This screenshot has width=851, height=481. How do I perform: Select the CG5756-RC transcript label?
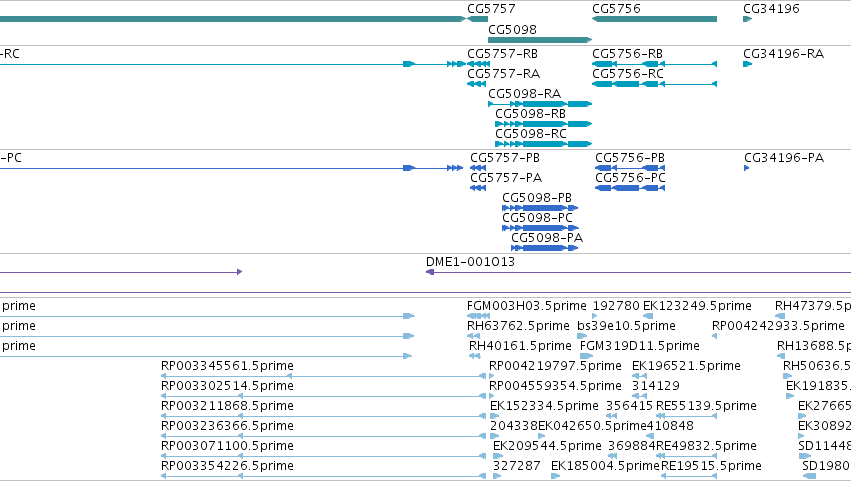tap(628, 74)
